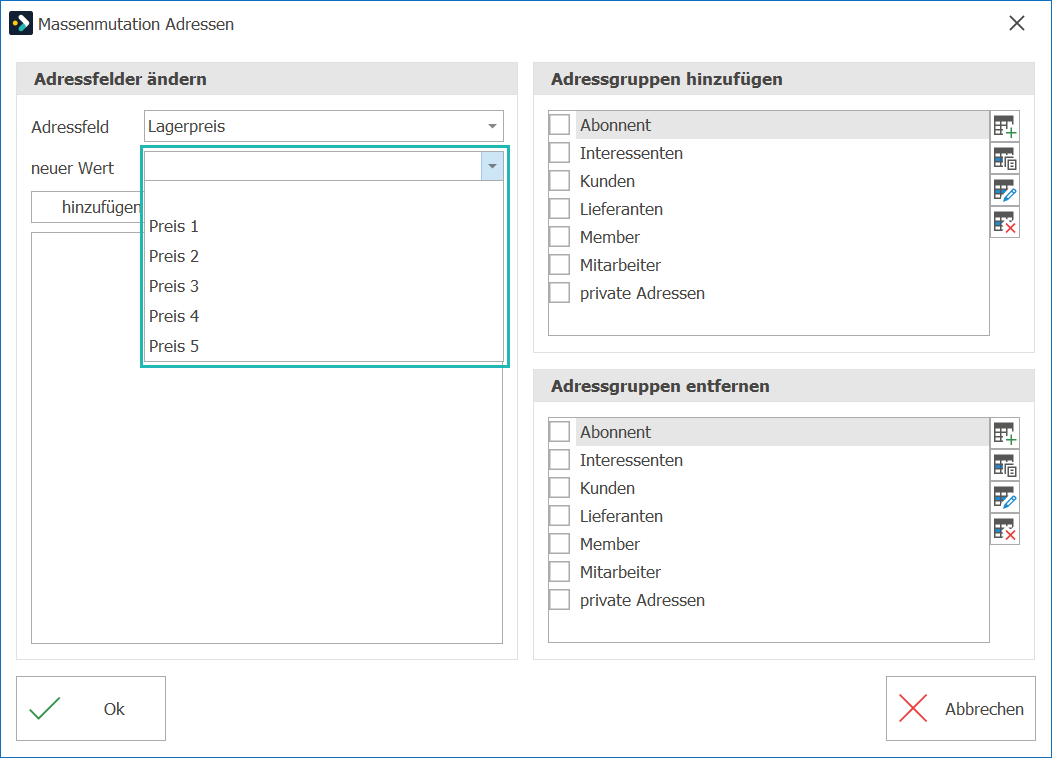Pick Preis 3 from the list

coord(323,286)
